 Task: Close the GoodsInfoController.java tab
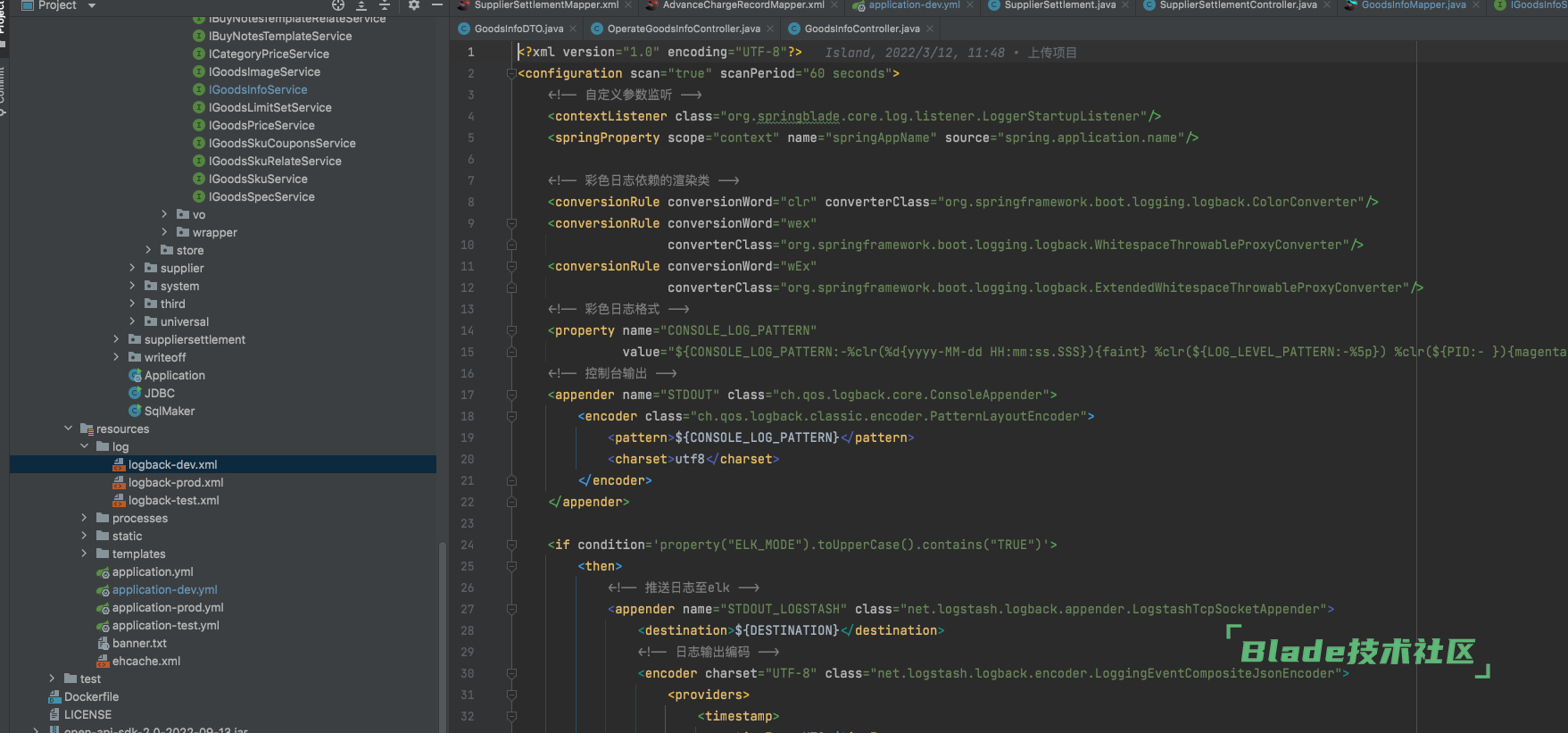930,29
